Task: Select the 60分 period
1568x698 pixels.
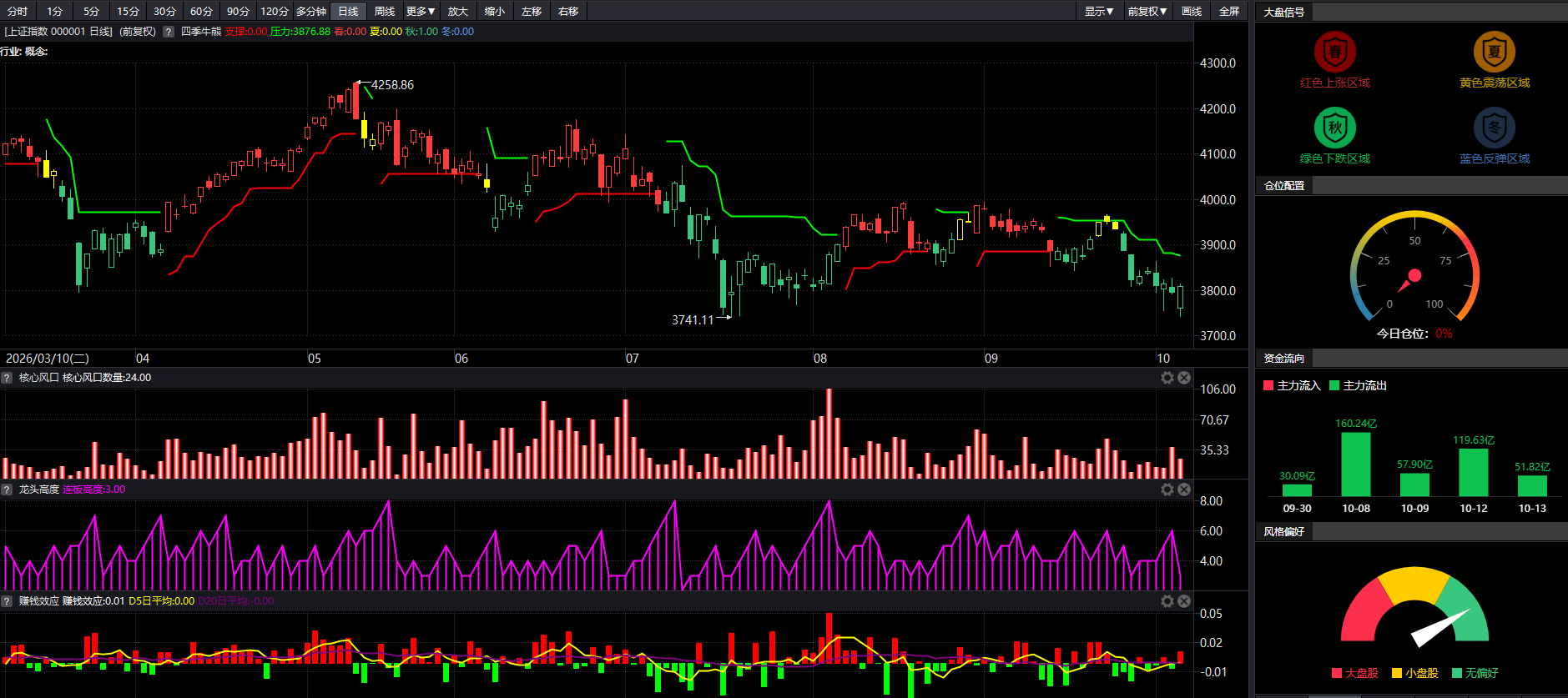Action: click(x=201, y=11)
